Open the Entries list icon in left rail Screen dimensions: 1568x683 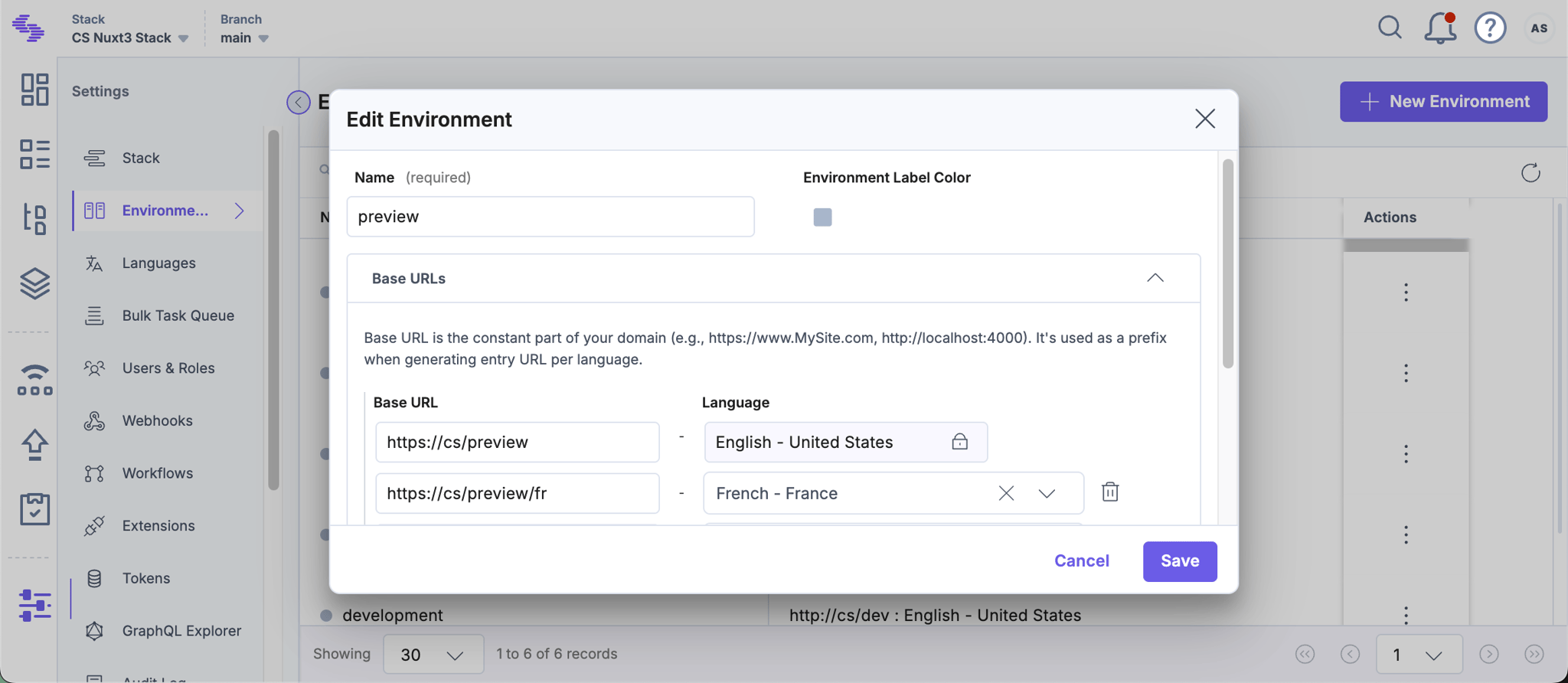pyautogui.click(x=34, y=154)
